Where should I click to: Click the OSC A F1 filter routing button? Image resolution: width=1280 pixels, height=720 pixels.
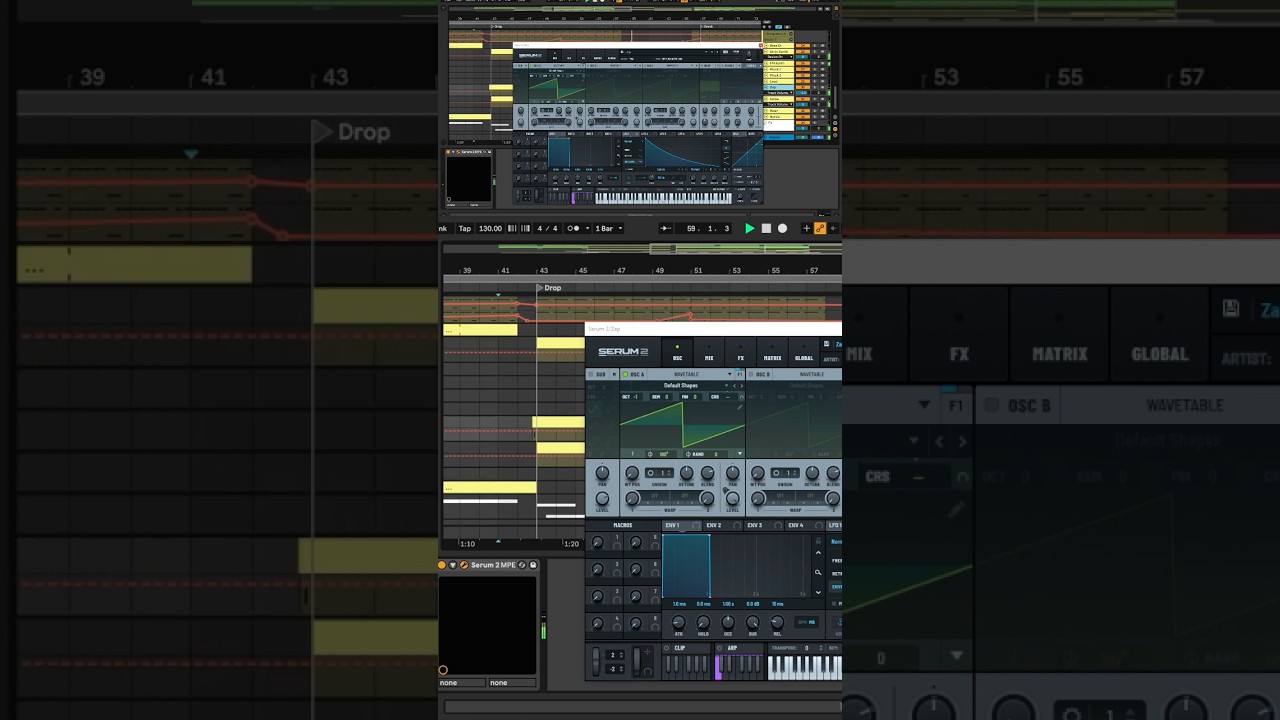739,374
